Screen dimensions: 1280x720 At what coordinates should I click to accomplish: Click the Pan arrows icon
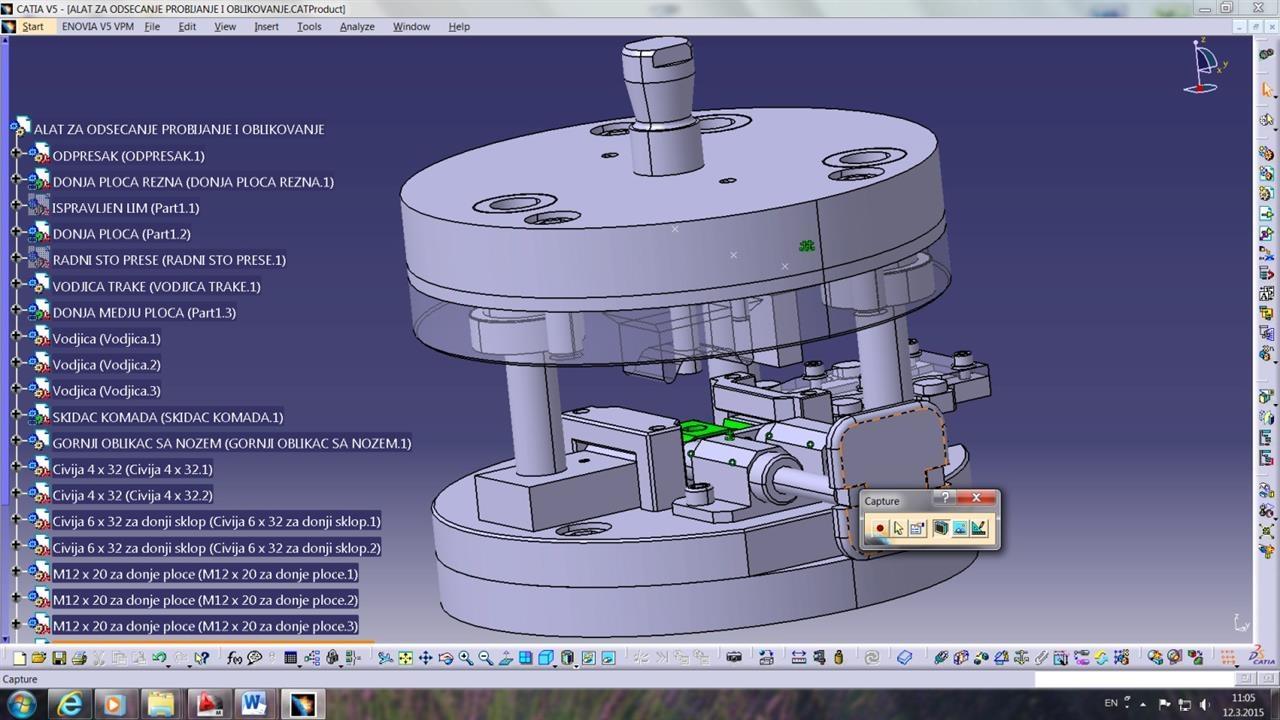click(x=425, y=658)
